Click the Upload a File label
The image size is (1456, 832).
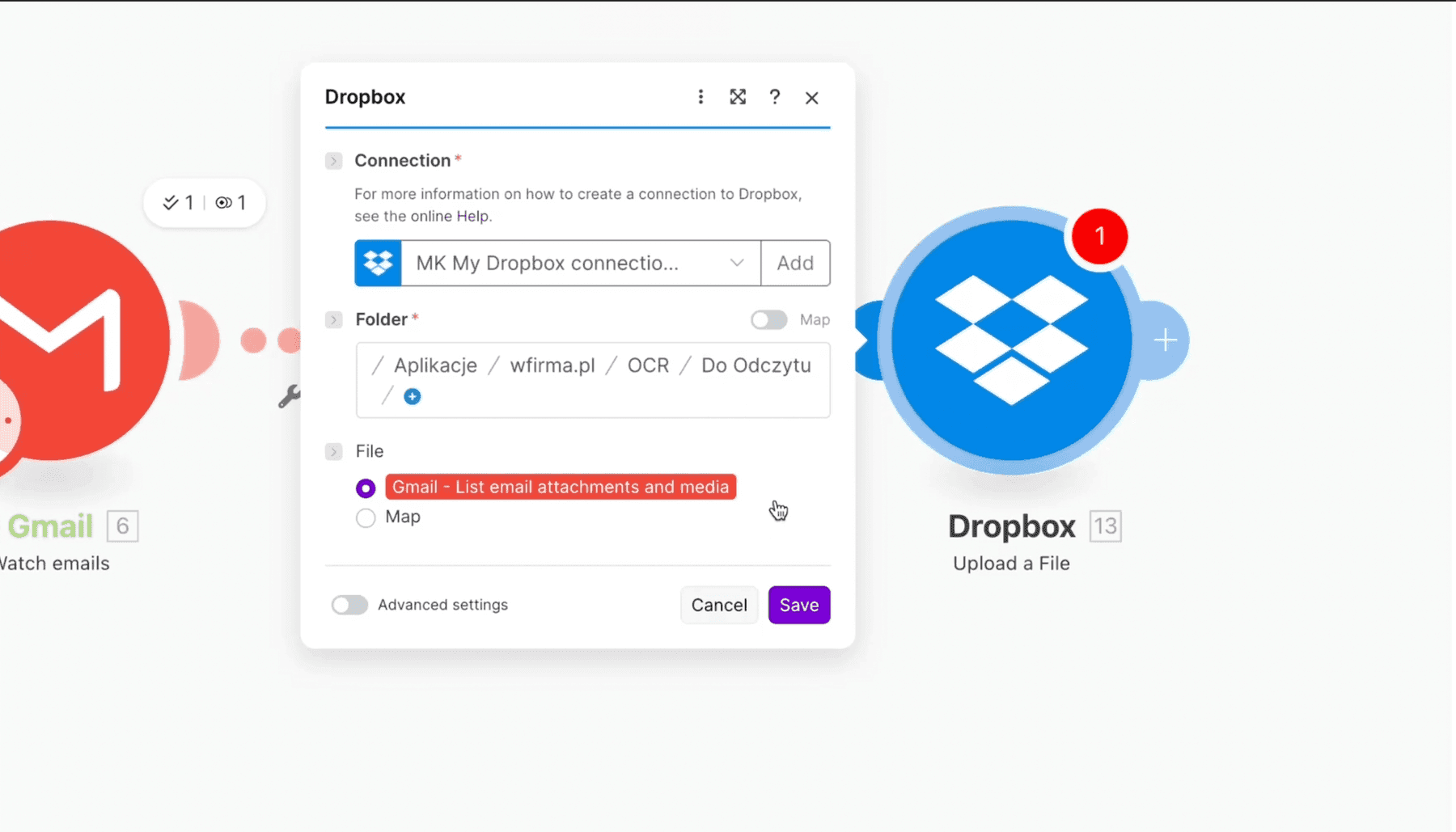point(1011,564)
